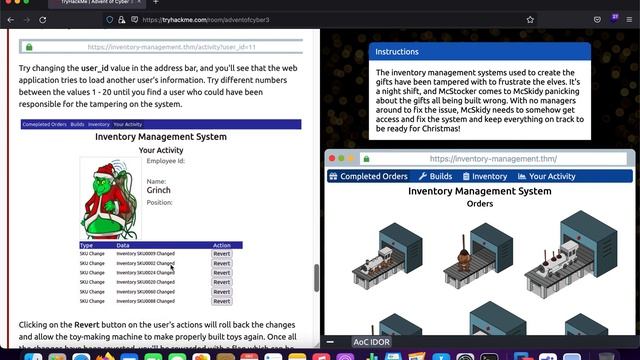Click the 'Action' column header

click(222, 245)
